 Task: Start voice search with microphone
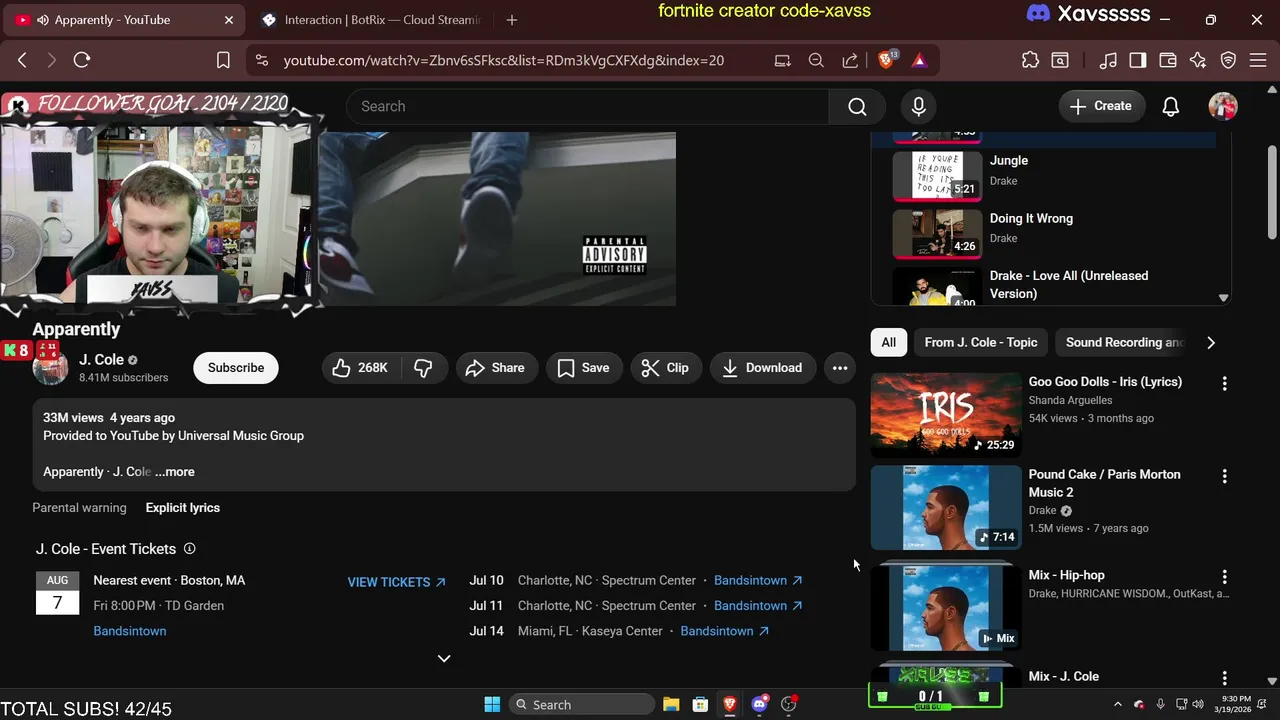pos(919,106)
